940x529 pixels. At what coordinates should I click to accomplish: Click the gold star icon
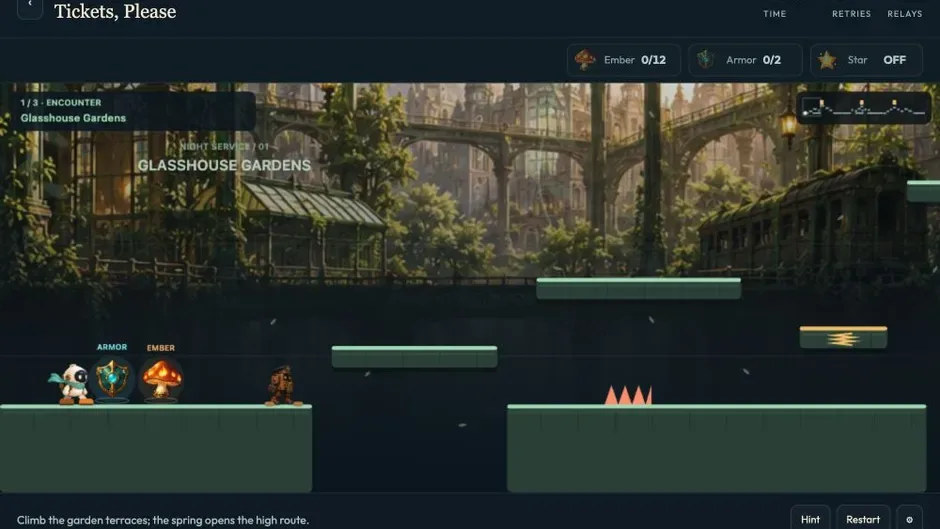point(827,60)
